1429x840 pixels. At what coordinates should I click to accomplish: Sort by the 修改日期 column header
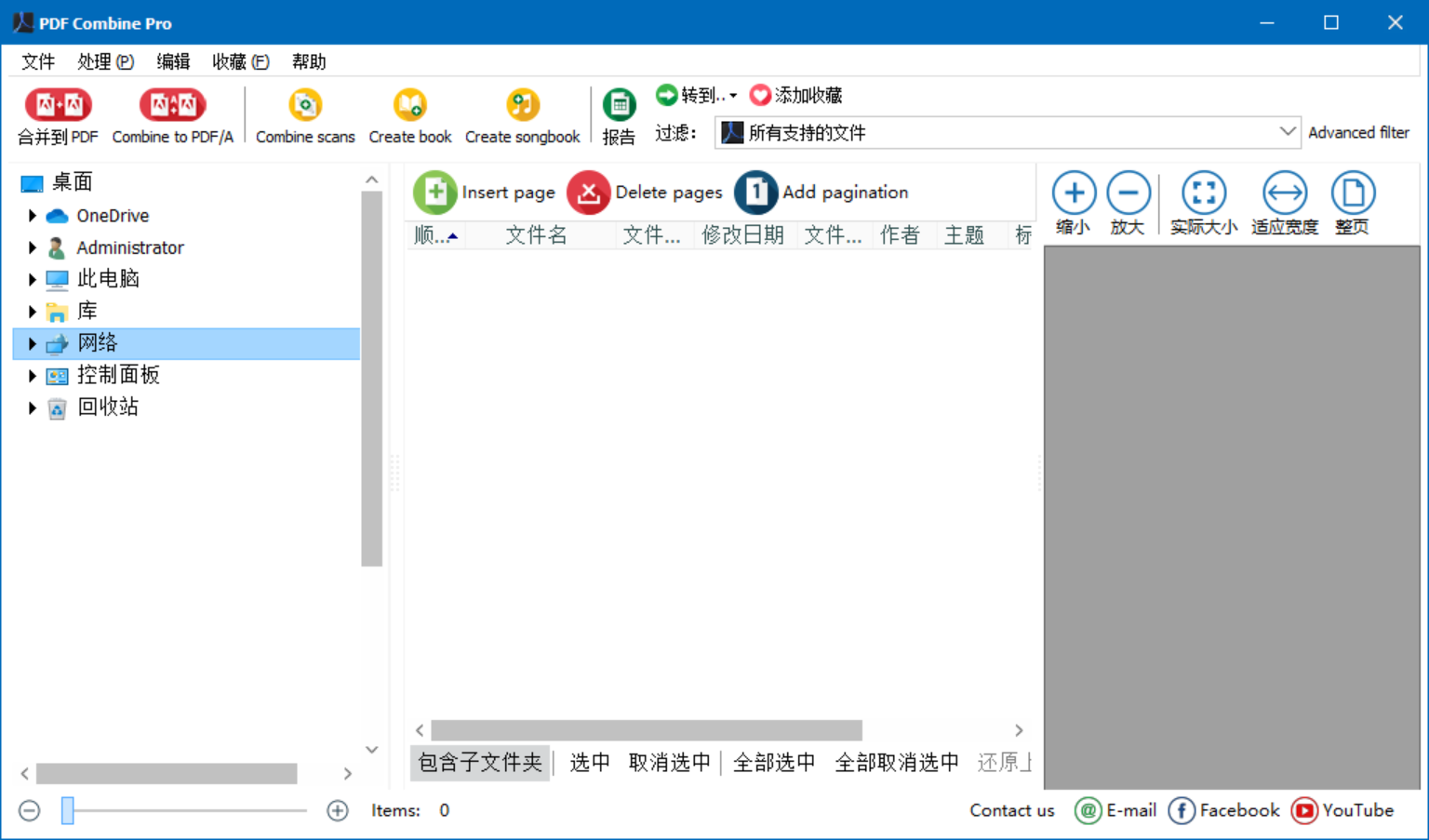point(742,235)
